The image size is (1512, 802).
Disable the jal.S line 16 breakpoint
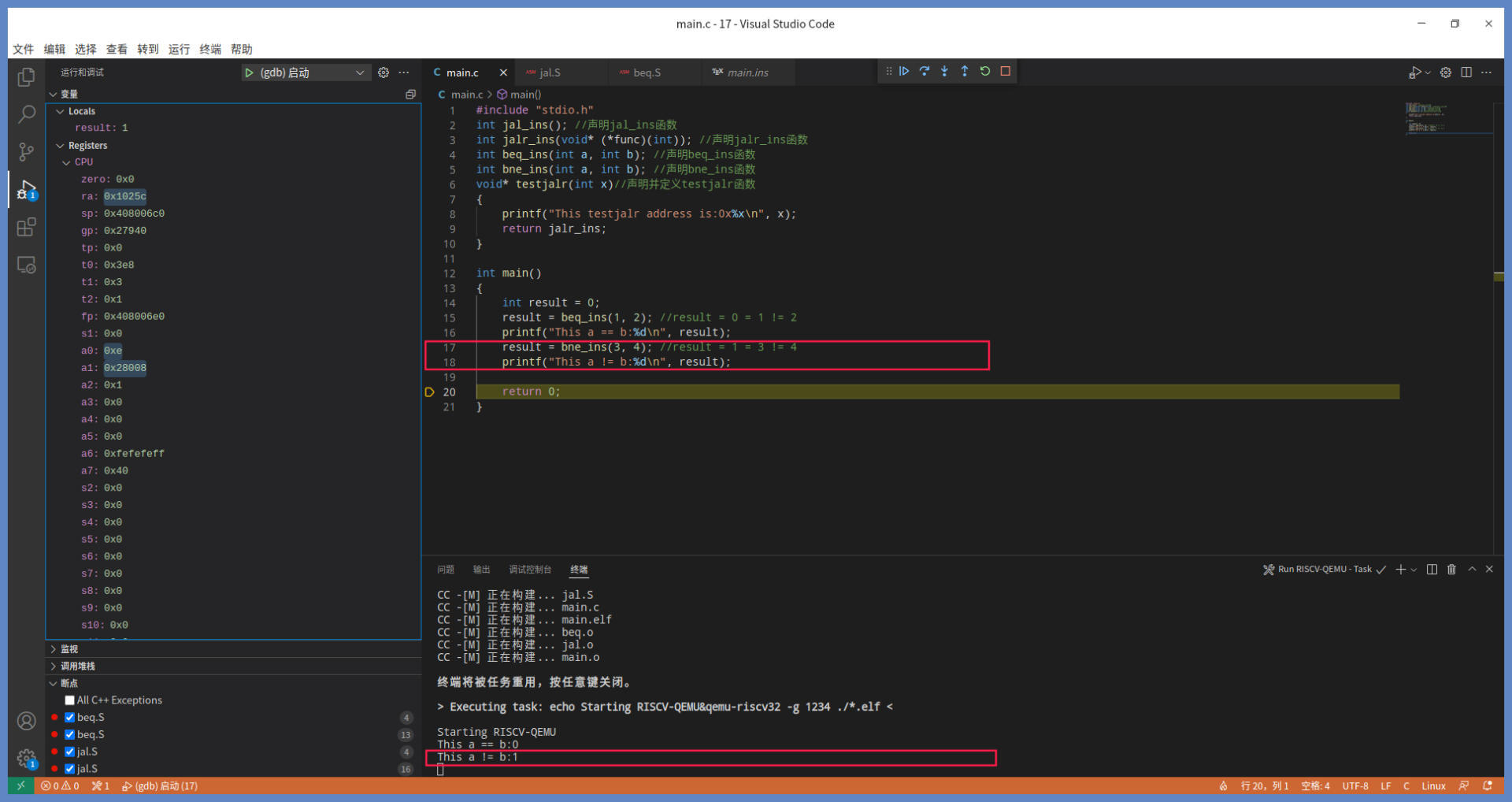pos(70,769)
